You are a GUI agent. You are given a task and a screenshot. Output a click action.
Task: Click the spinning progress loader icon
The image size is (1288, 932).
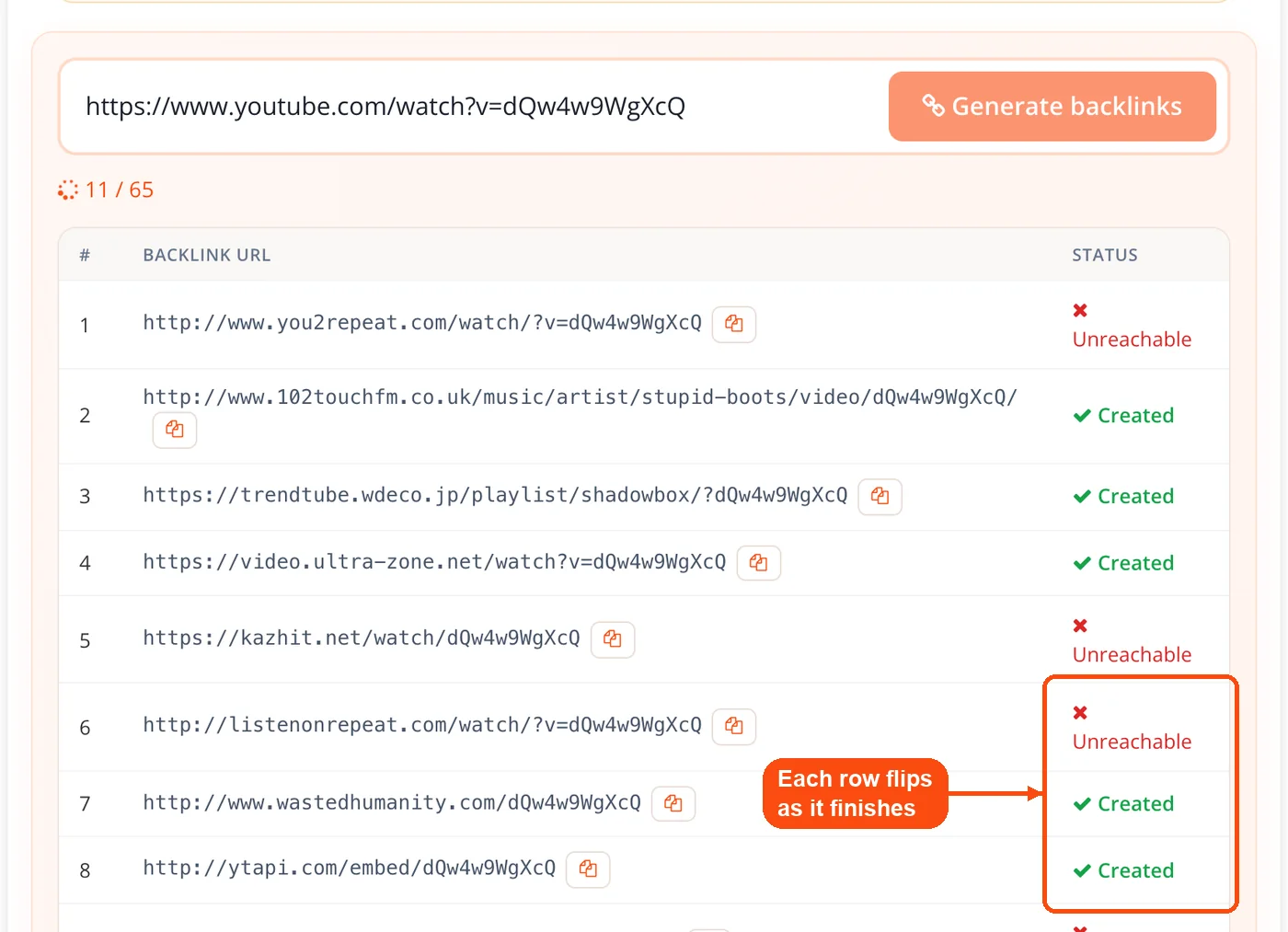pyautogui.click(x=68, y=190)
